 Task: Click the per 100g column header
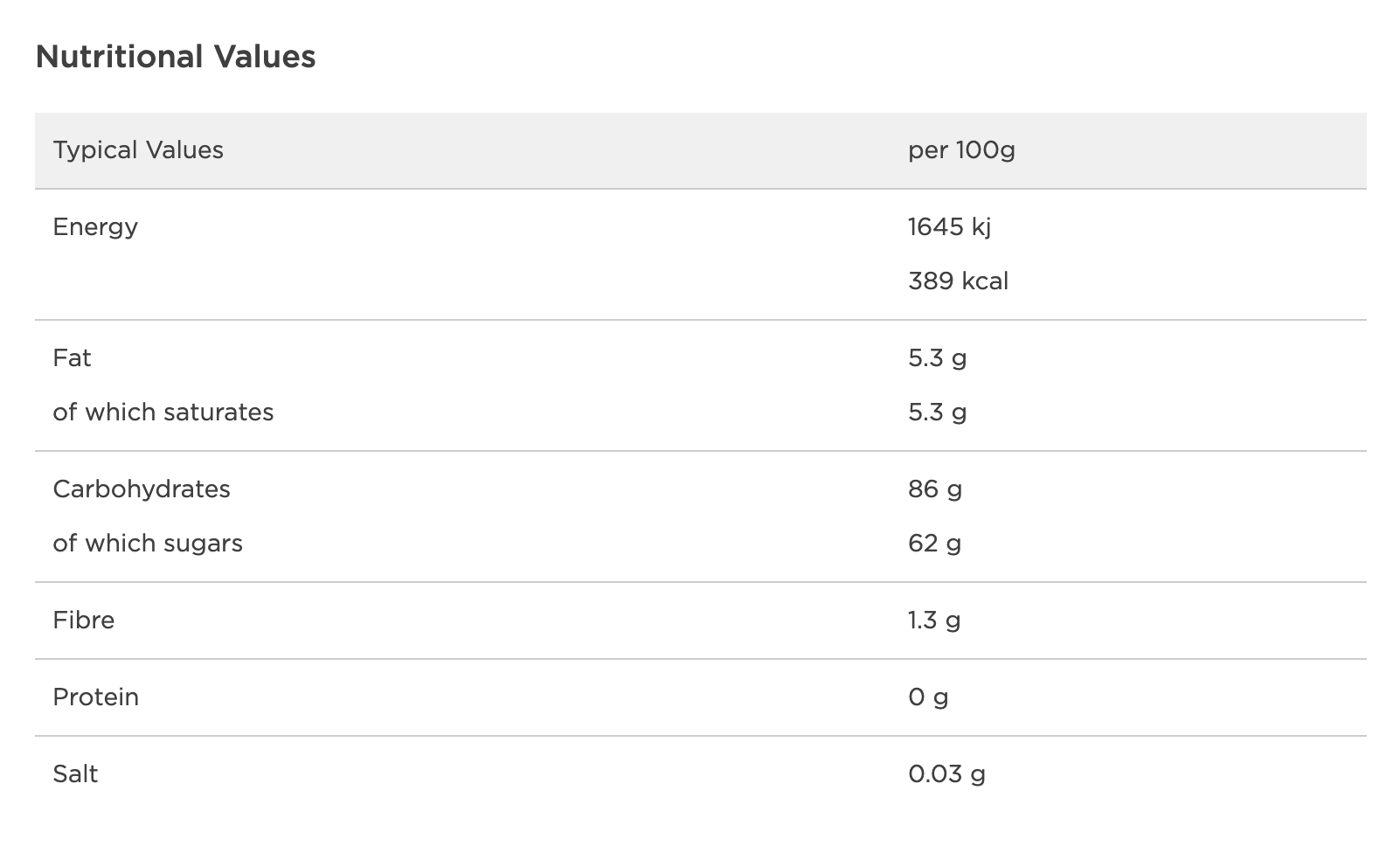[x=961, y=150]
